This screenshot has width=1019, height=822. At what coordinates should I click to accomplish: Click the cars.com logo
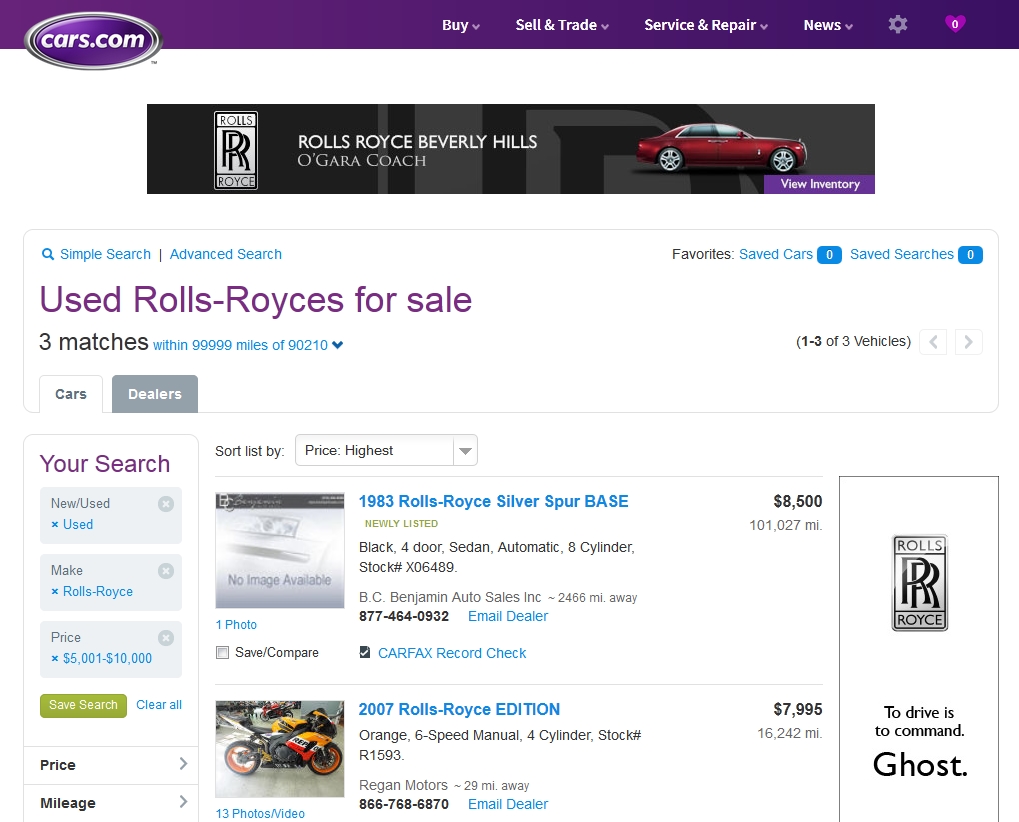(x=92, y=42)
